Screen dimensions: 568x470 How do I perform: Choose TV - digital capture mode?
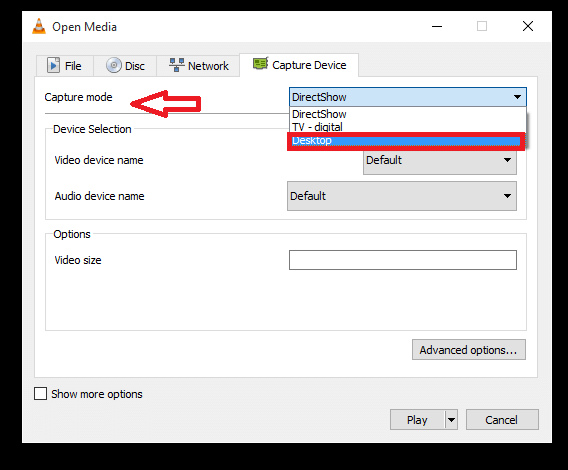[x=408, y=127]
